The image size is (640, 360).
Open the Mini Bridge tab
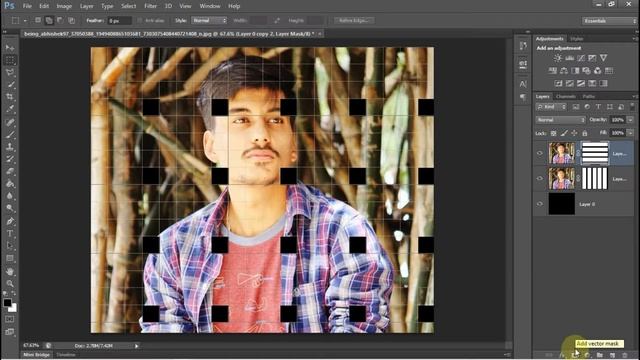coord(36,355)
